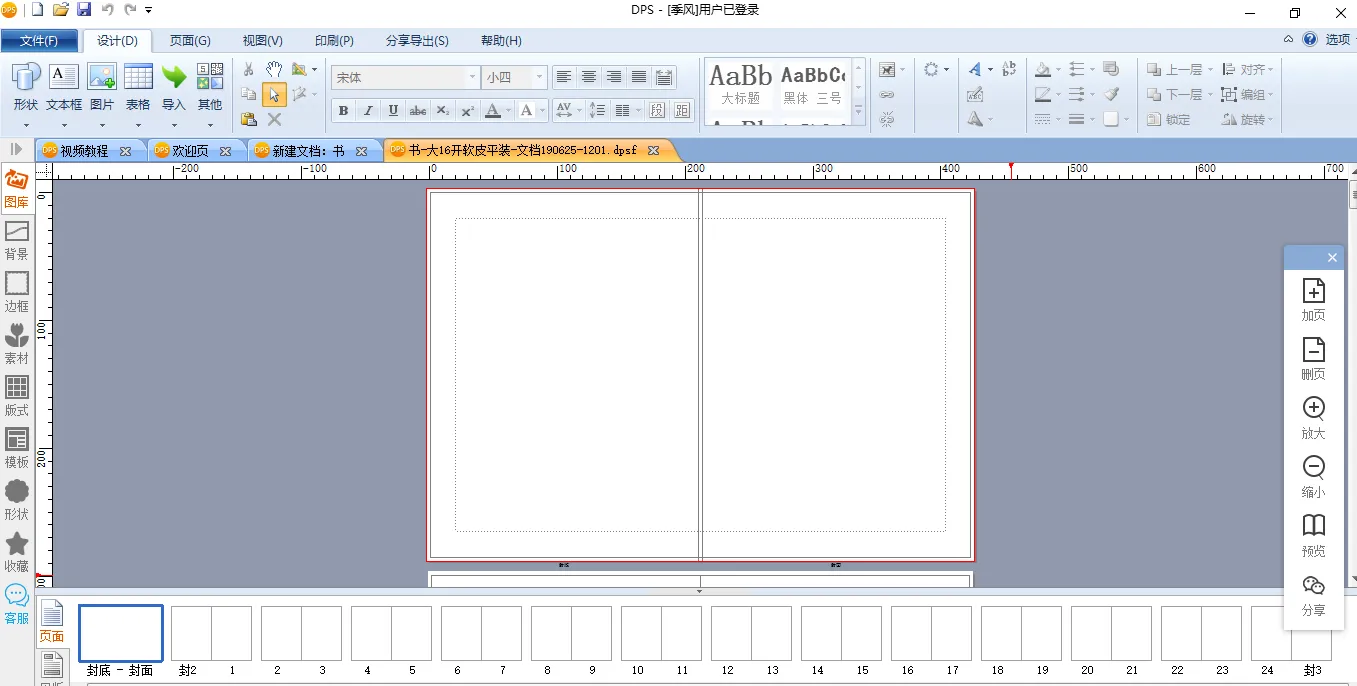This screenshot has height=686, width=1357.
Task: Open the 图库 gallery panel in sidebar
Action: click(x=16, y=188)
